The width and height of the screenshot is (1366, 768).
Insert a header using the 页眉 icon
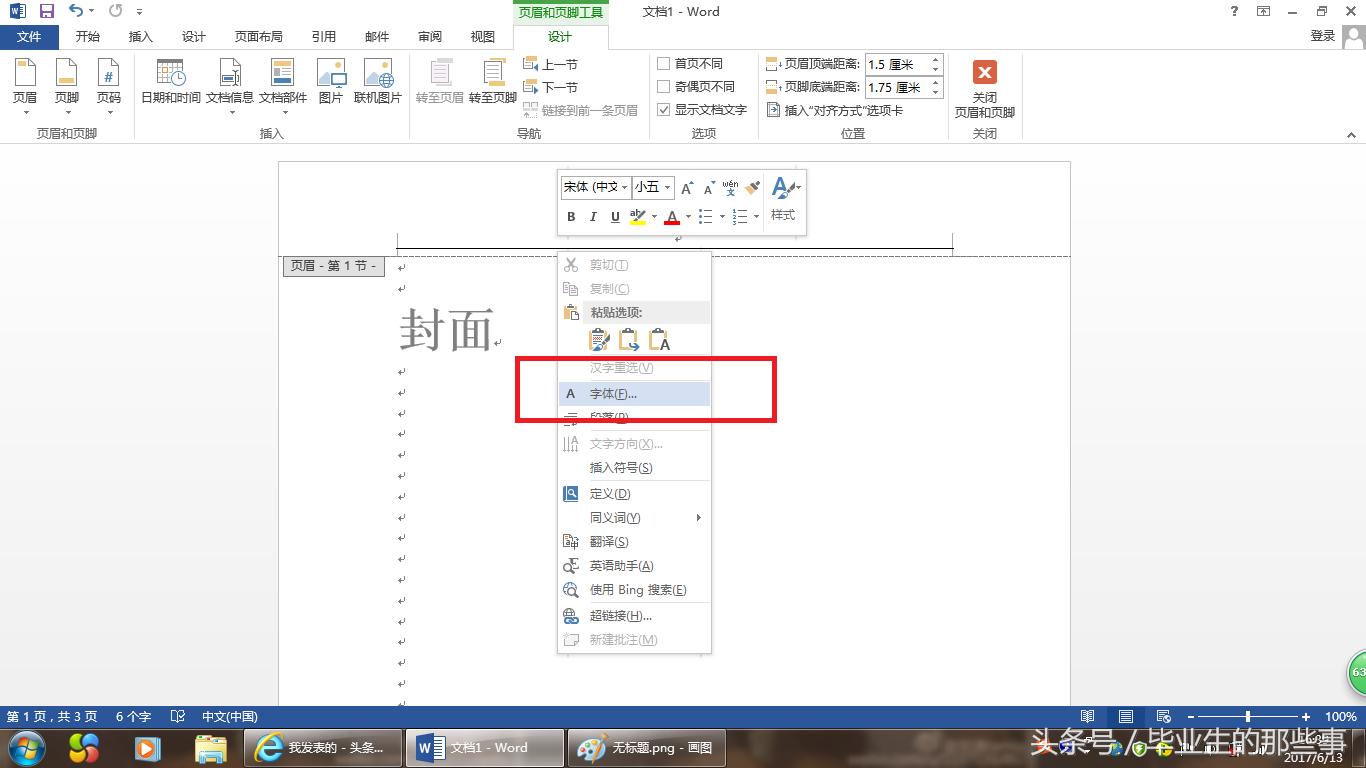(24, 85)
